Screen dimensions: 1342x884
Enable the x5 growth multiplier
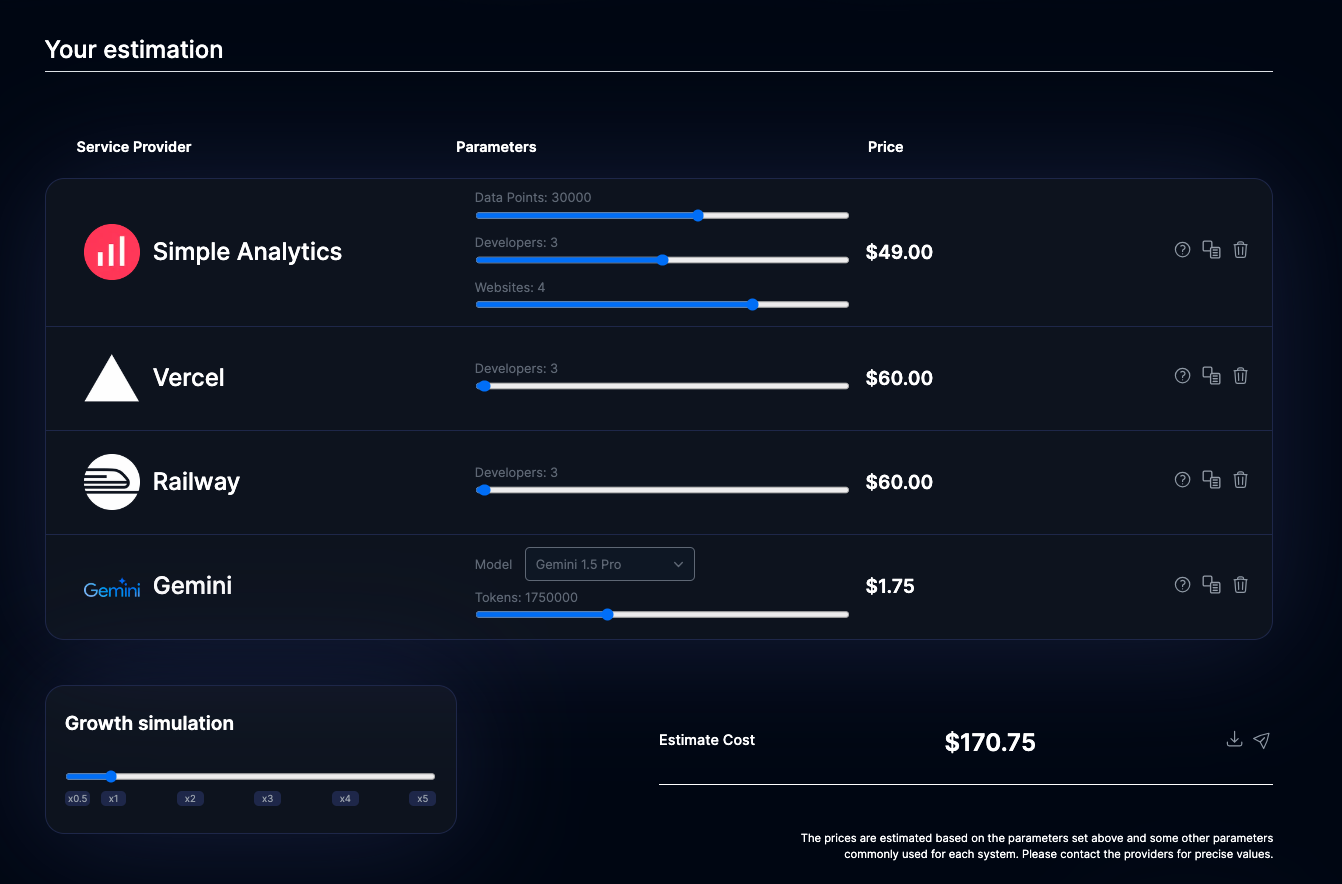[x=421, y=798]
